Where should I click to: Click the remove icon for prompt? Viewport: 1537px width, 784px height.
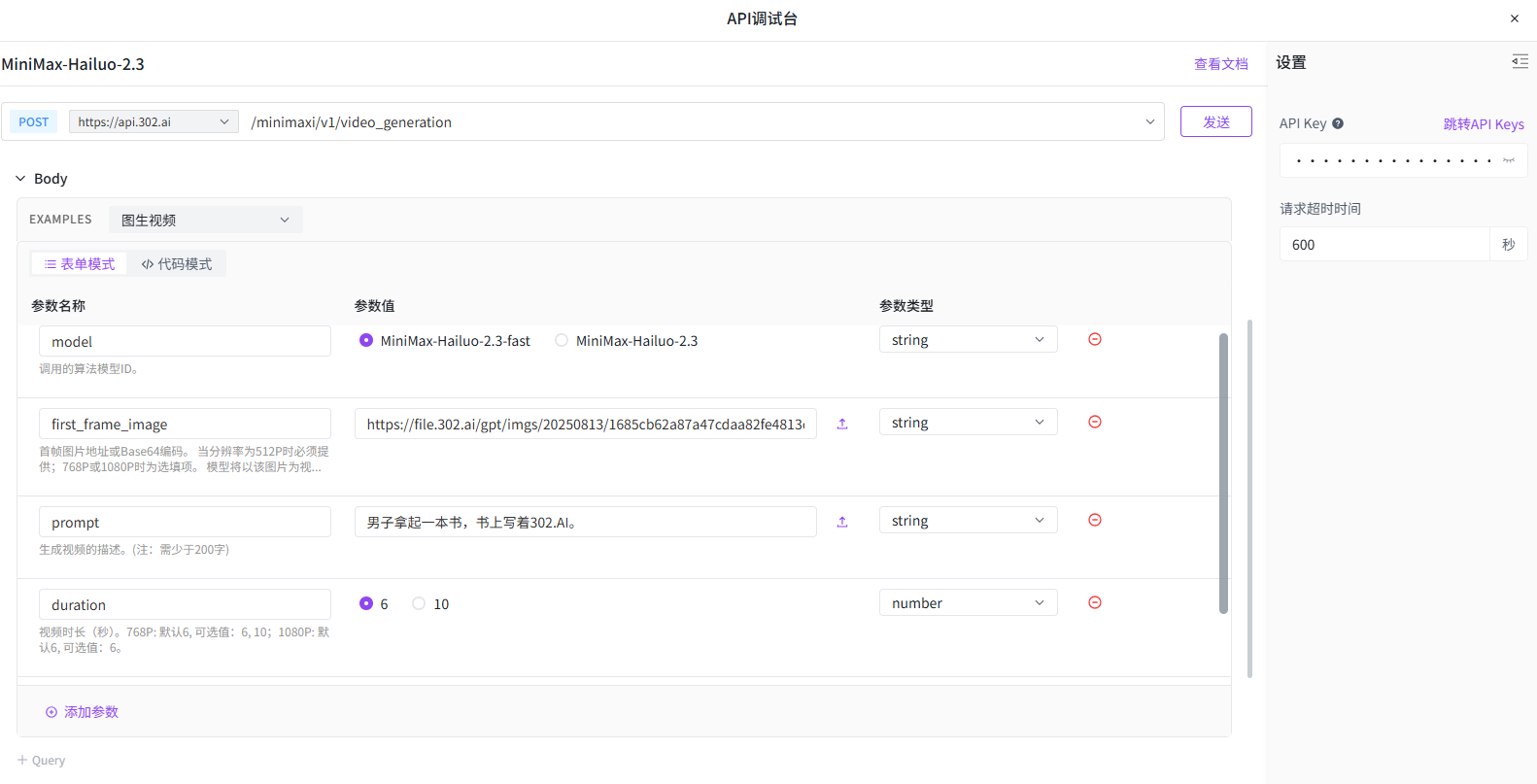(1094, 520)
